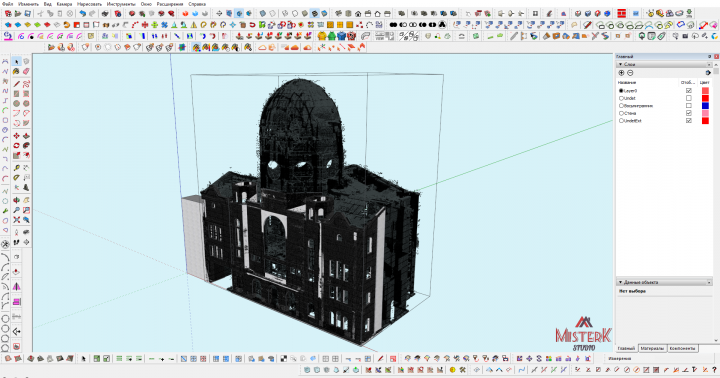Enable visibility checkbox for Undet layer
Image resolution: width=720 pixels, height=378 pixels.
click(x=688, y=98)
